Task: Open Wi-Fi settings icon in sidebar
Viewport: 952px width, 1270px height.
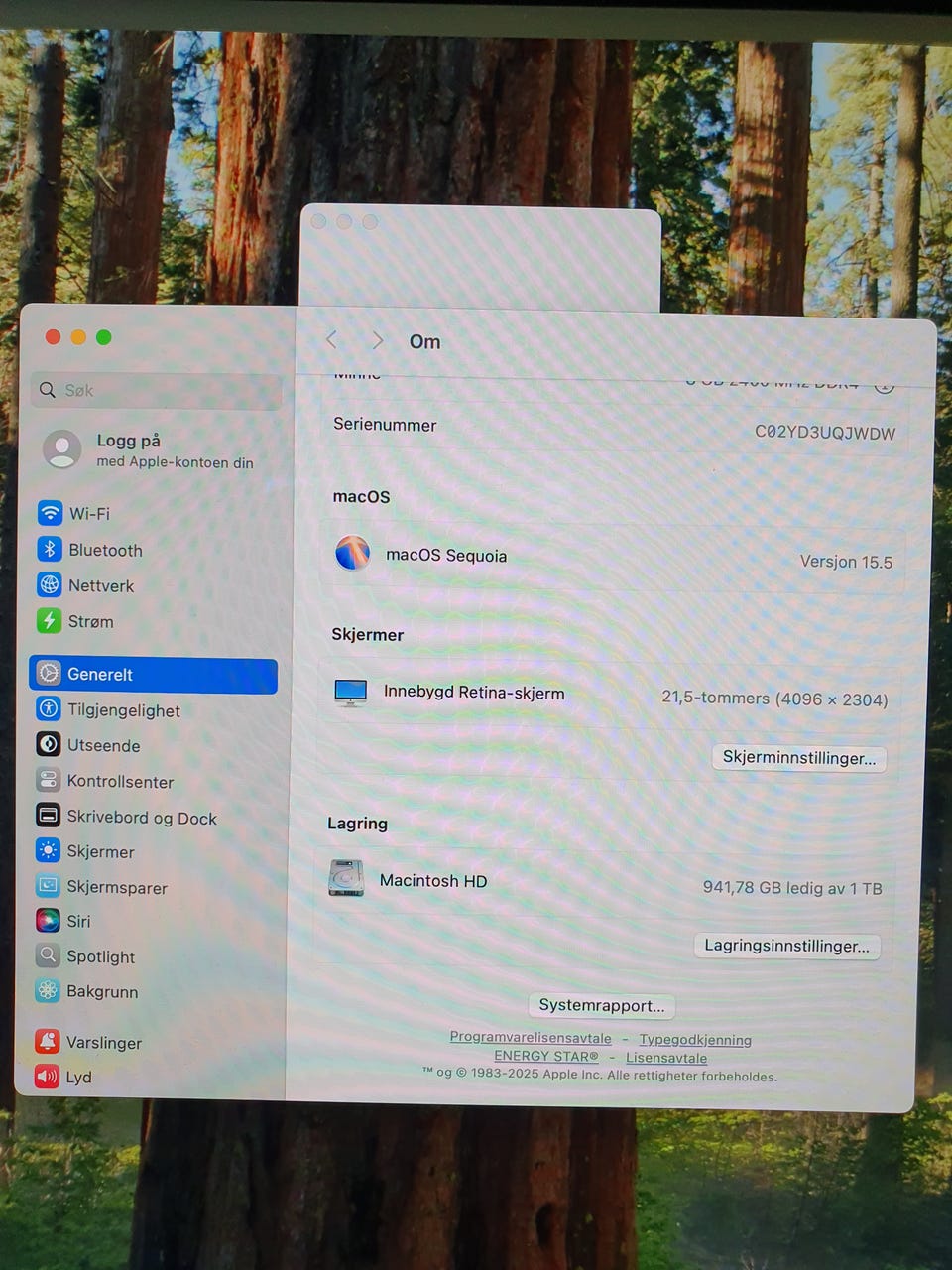Action: (x=50, y=513)
